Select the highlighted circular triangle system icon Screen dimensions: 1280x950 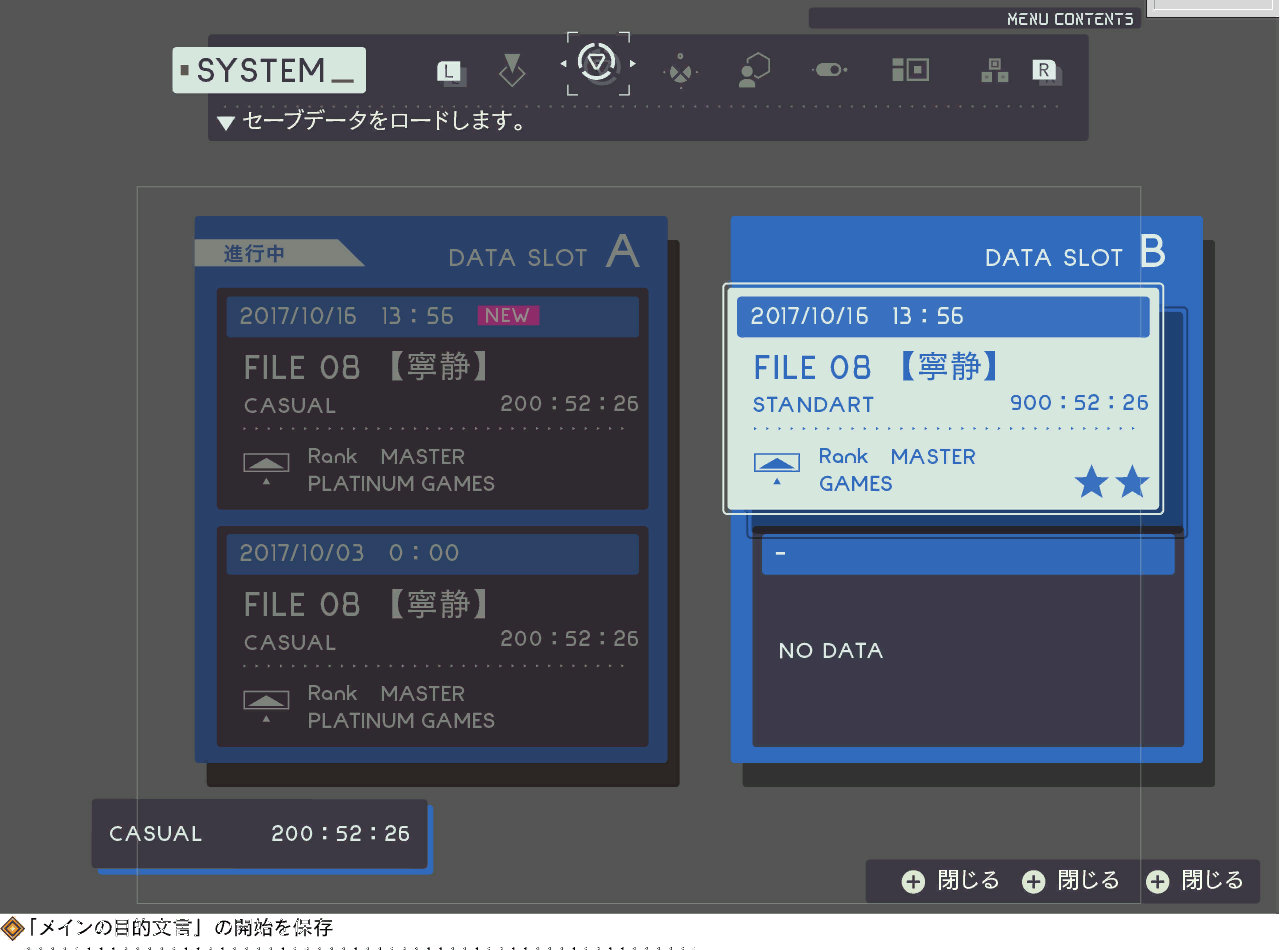pos(598,63)
